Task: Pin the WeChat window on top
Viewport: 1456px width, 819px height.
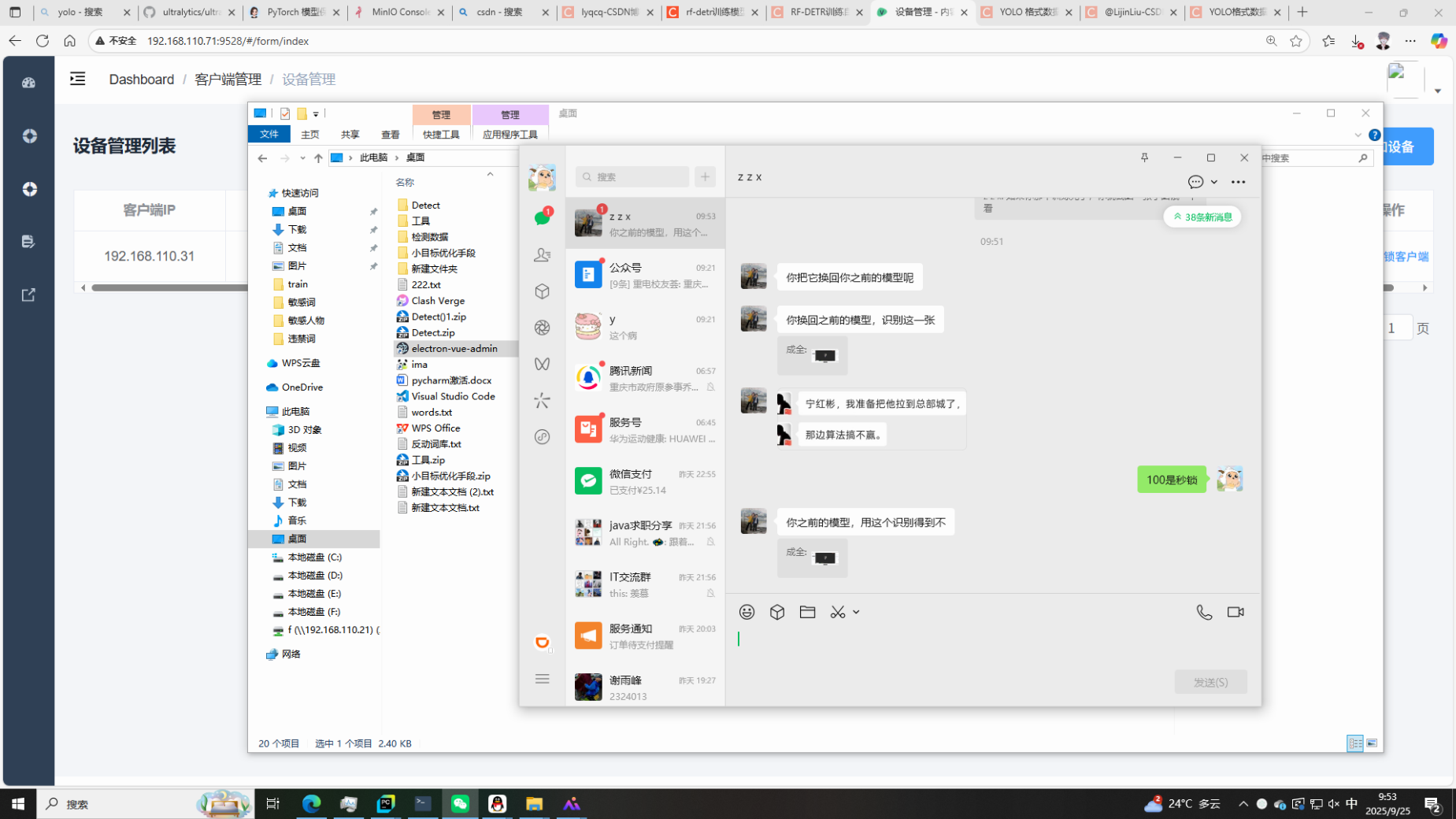Action: tap(1144, 157)
